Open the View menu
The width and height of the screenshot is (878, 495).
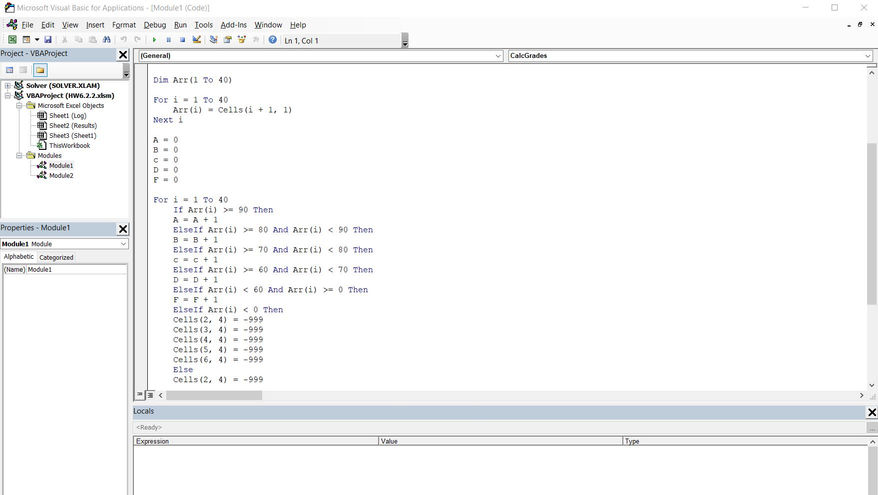click(70, 25)
